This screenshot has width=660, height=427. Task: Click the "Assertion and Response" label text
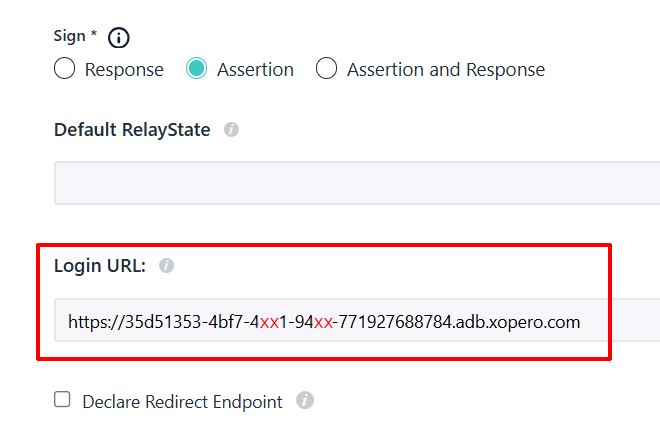445,70
